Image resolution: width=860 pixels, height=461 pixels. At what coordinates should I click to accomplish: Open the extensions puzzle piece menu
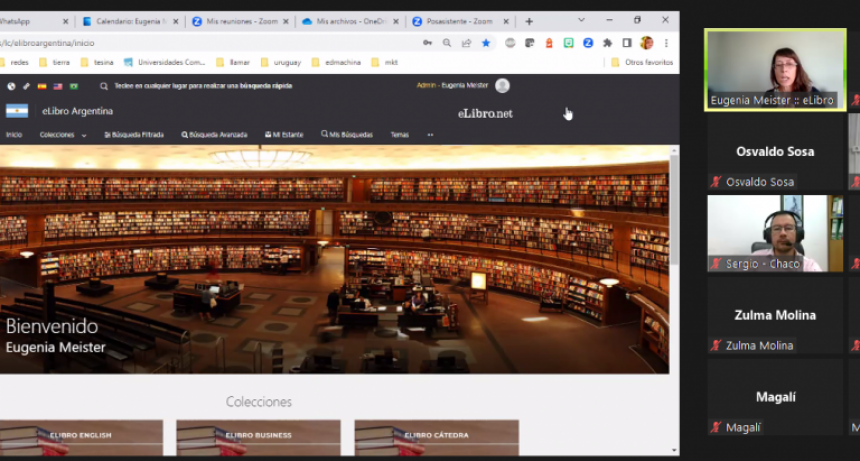(608, 43)
